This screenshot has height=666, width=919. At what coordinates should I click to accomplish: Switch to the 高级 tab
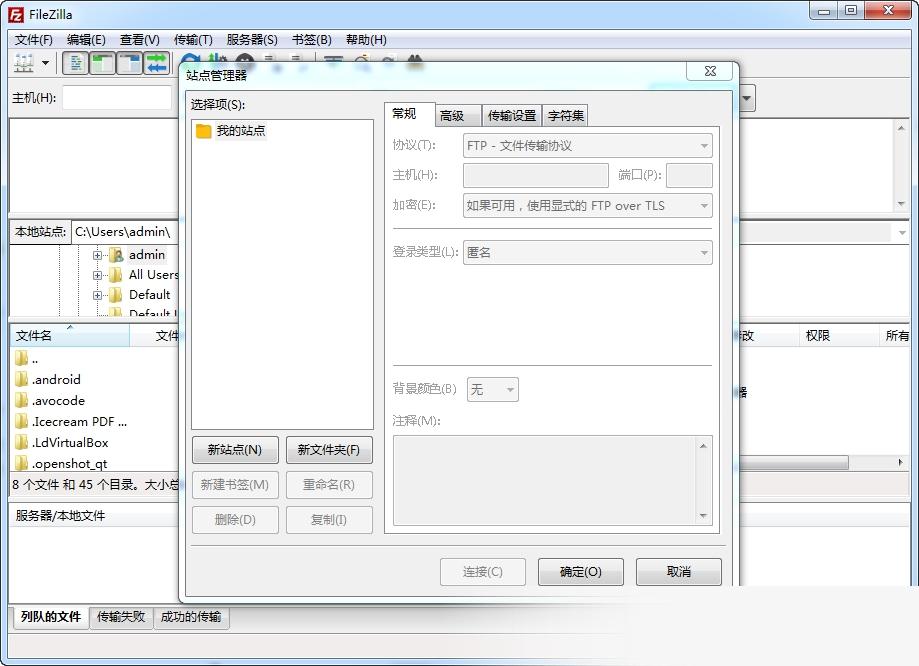[458, 116]
